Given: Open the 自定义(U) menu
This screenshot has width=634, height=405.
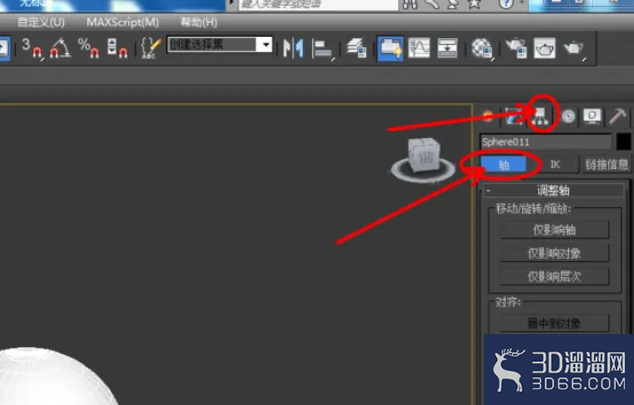Looking at the screenshot, I should (x=41, y=22).
